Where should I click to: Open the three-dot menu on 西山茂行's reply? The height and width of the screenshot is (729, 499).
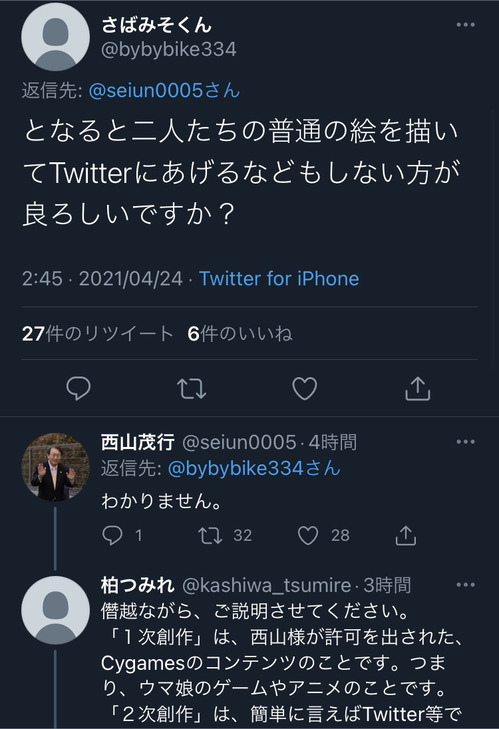pos(466,442)
